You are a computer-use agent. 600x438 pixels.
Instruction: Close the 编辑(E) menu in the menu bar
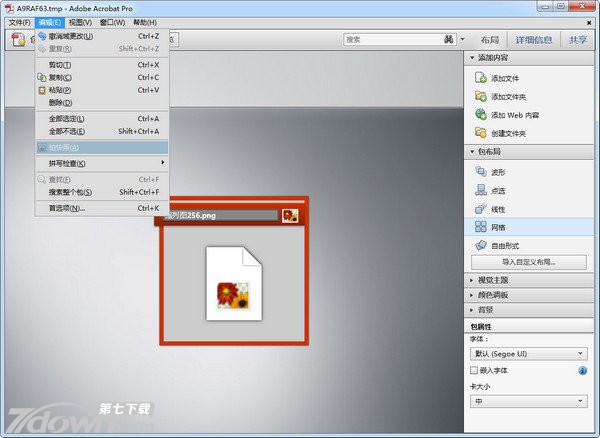pos(50,23)
